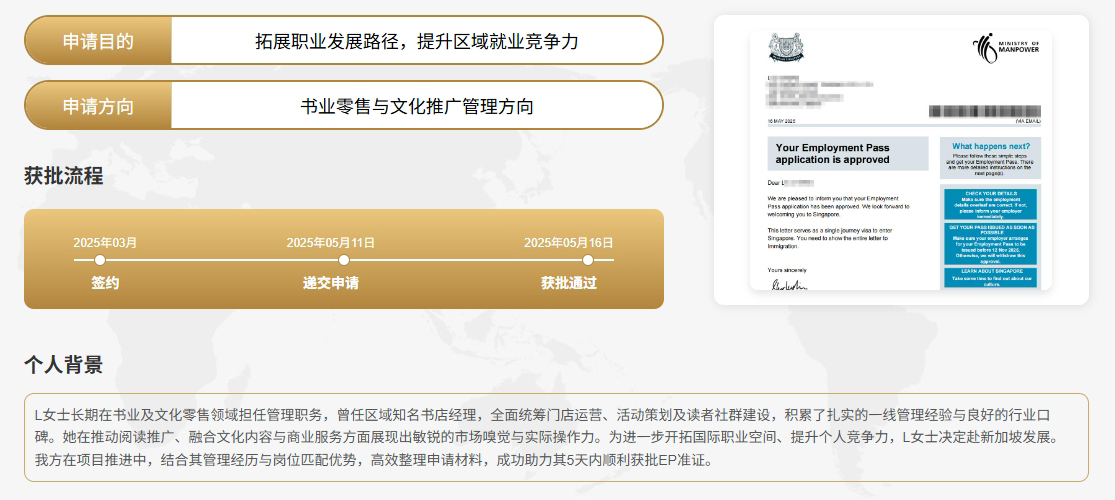
Task: Click the 'Check your details' blue box
Action: click(990, 203)
